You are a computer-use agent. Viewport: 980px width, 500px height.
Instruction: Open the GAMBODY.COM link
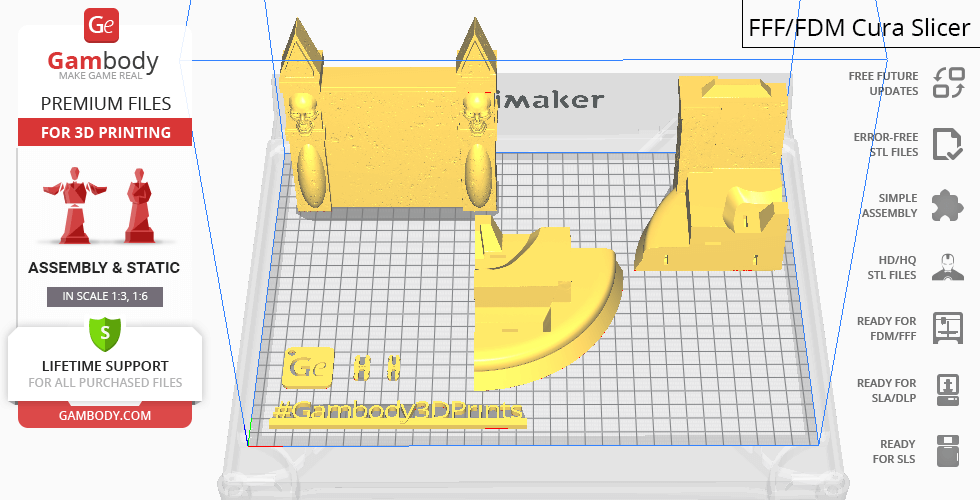coord(104,415)
